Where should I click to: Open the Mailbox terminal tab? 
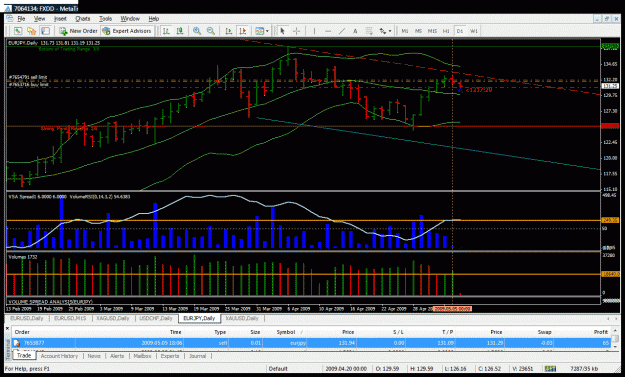pyautogui.click(x=142, y=356)
